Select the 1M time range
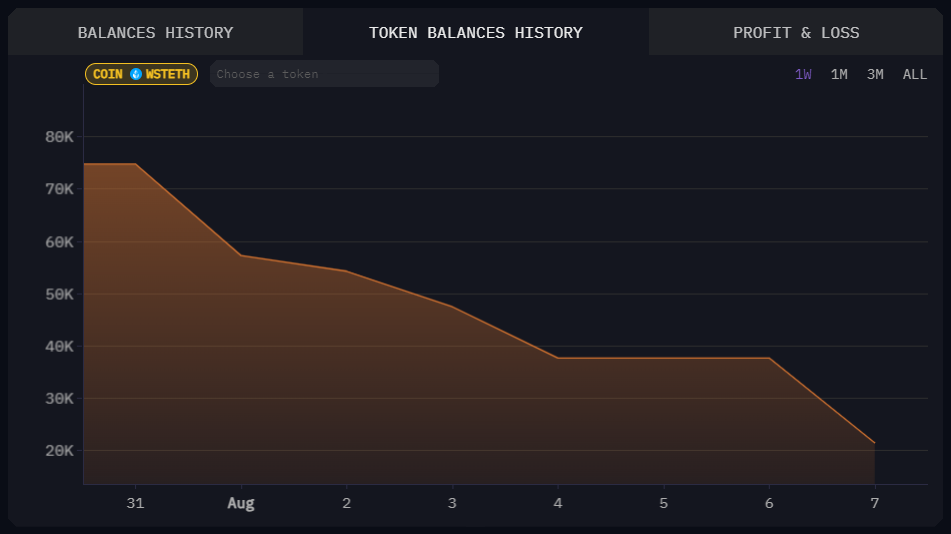The width and height of the screenshot is (951, 534). point(839,74)
